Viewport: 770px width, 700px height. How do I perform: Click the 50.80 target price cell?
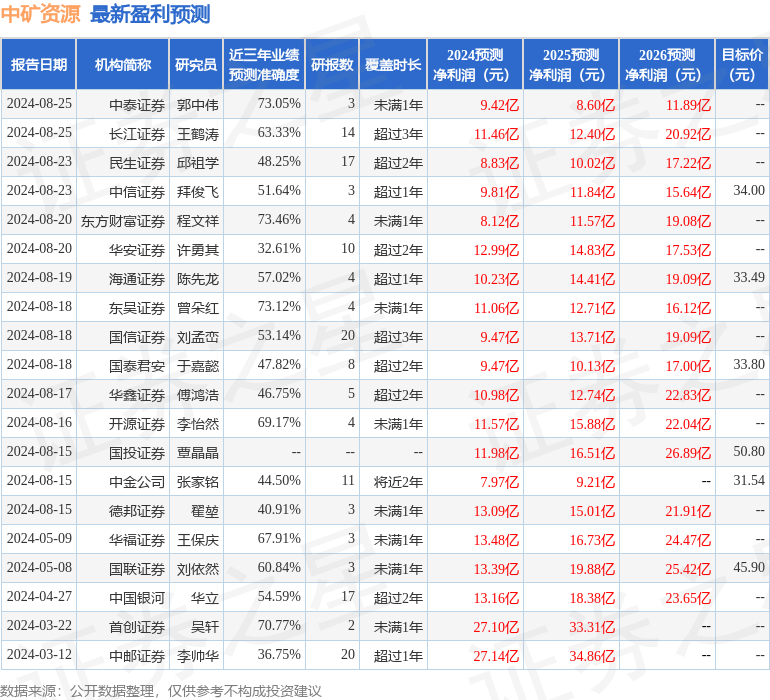click(748, 452)
